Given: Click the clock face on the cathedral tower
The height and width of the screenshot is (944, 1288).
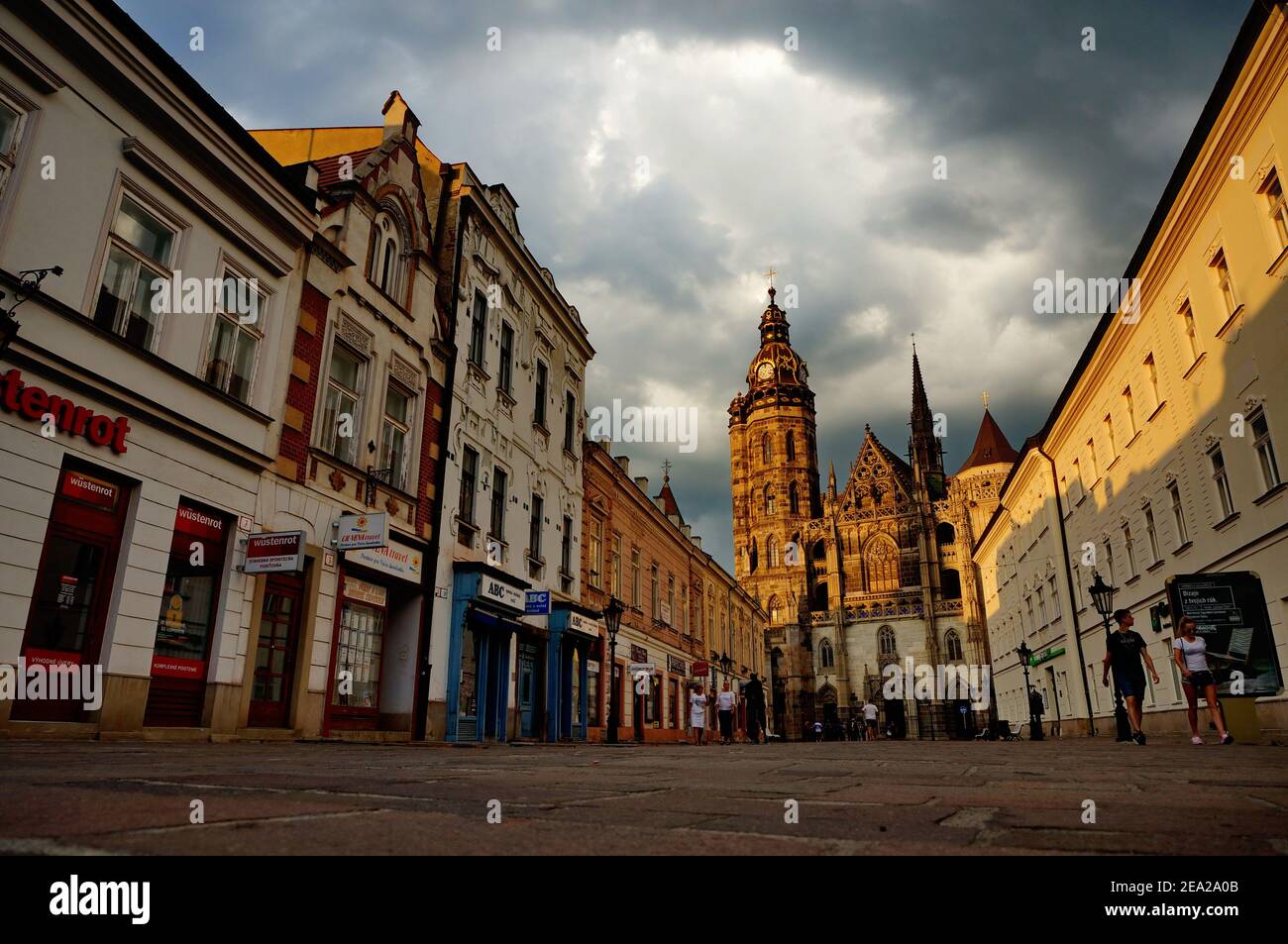Looking at the screenshot, I should coord(766,369).
